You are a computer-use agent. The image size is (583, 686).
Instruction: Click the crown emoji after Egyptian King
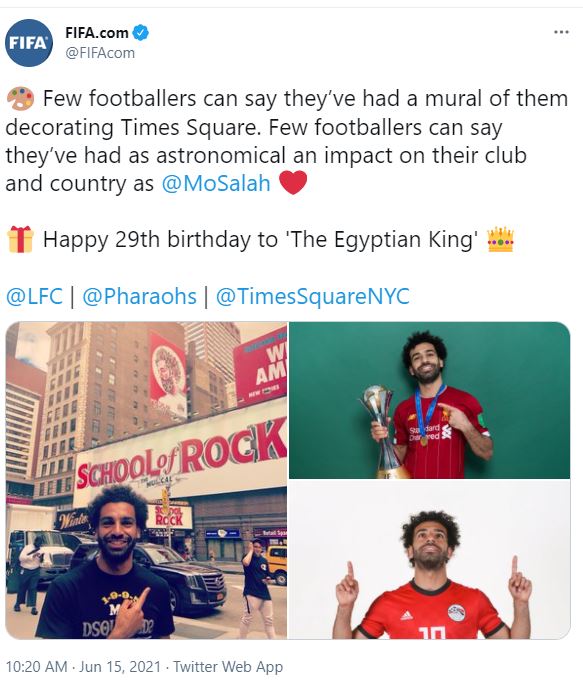click(x=500, y=239)
